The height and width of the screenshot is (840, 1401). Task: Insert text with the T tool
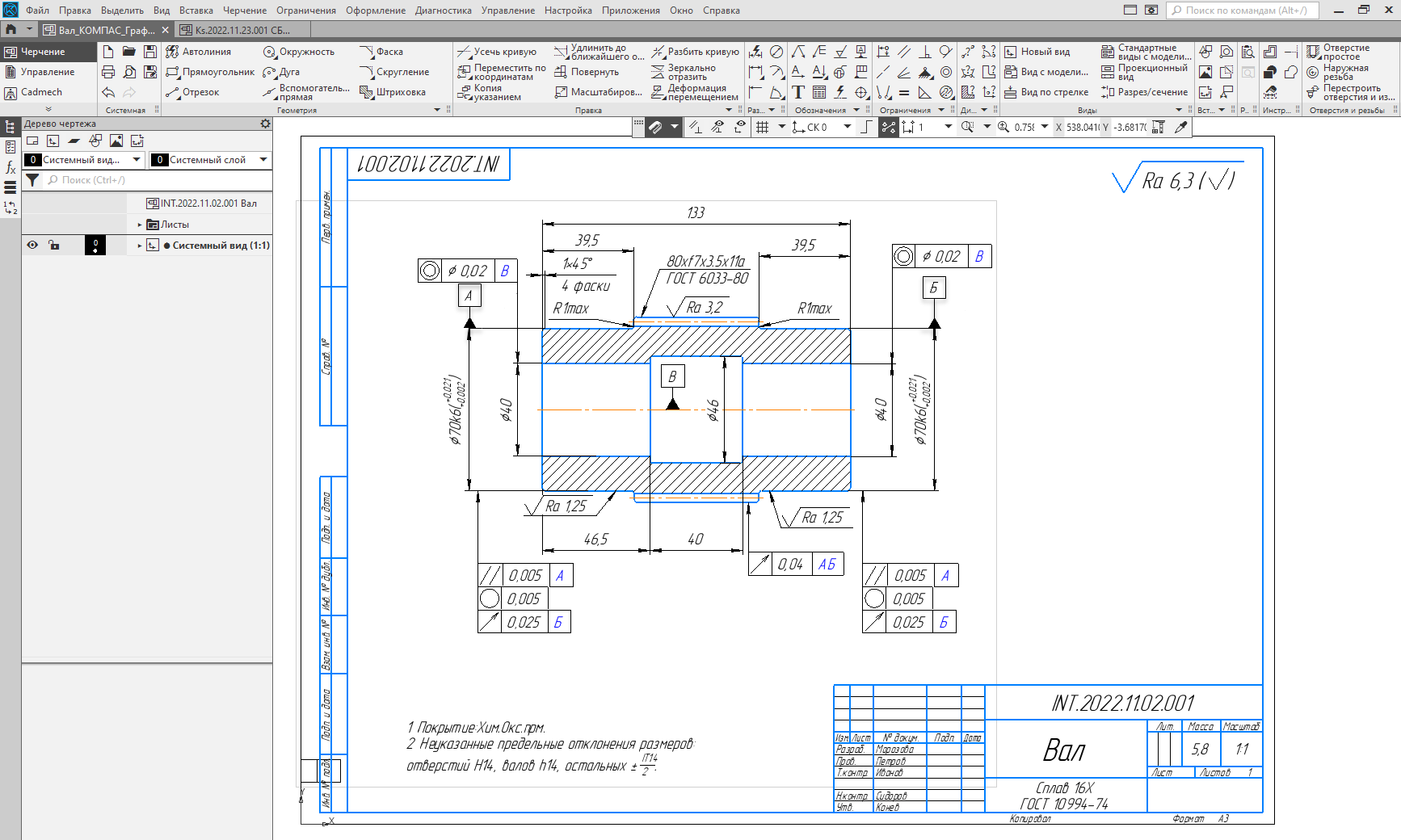(798, 92)
